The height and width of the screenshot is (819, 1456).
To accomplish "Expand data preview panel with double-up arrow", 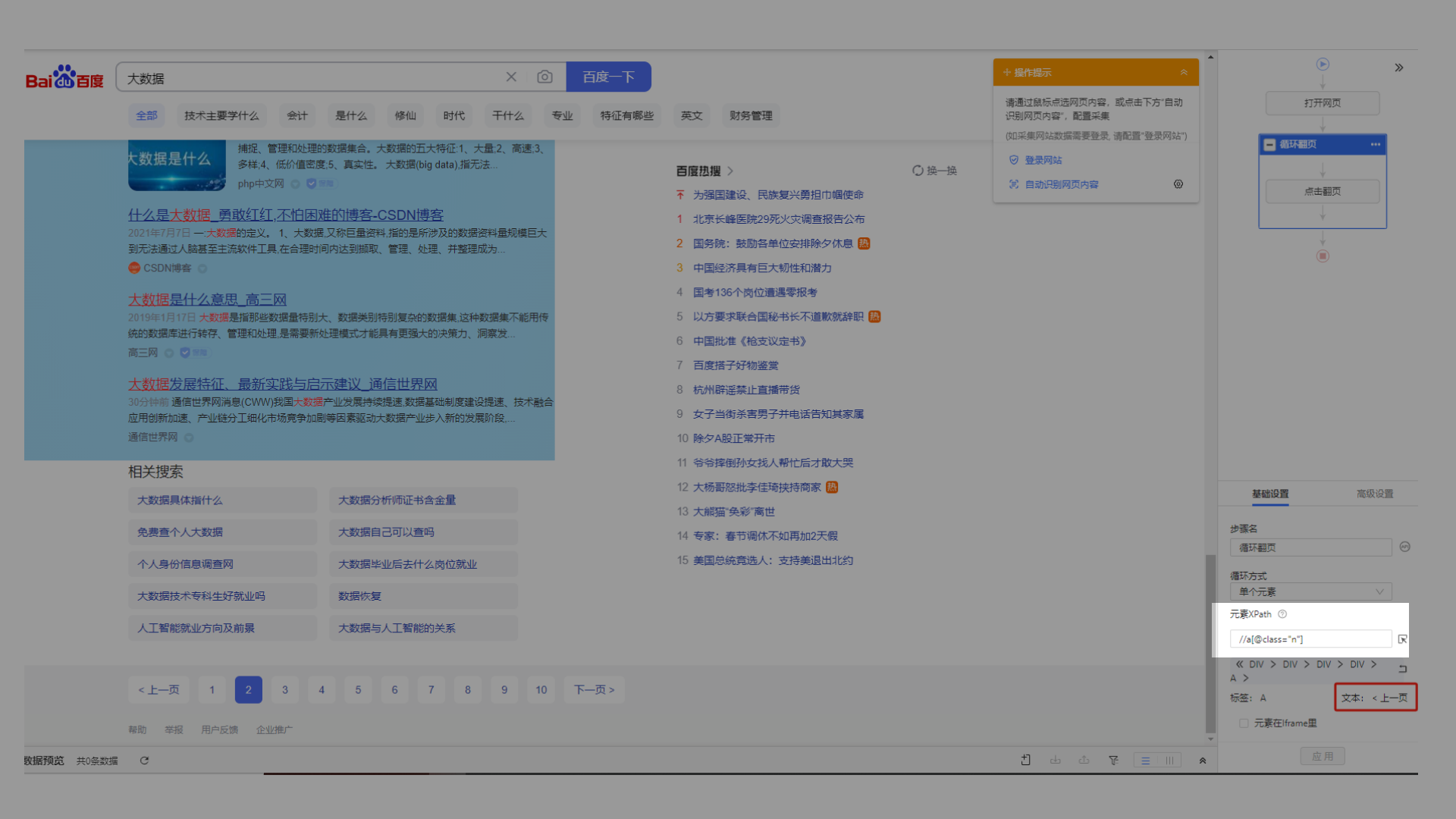I will [1203, 761].
